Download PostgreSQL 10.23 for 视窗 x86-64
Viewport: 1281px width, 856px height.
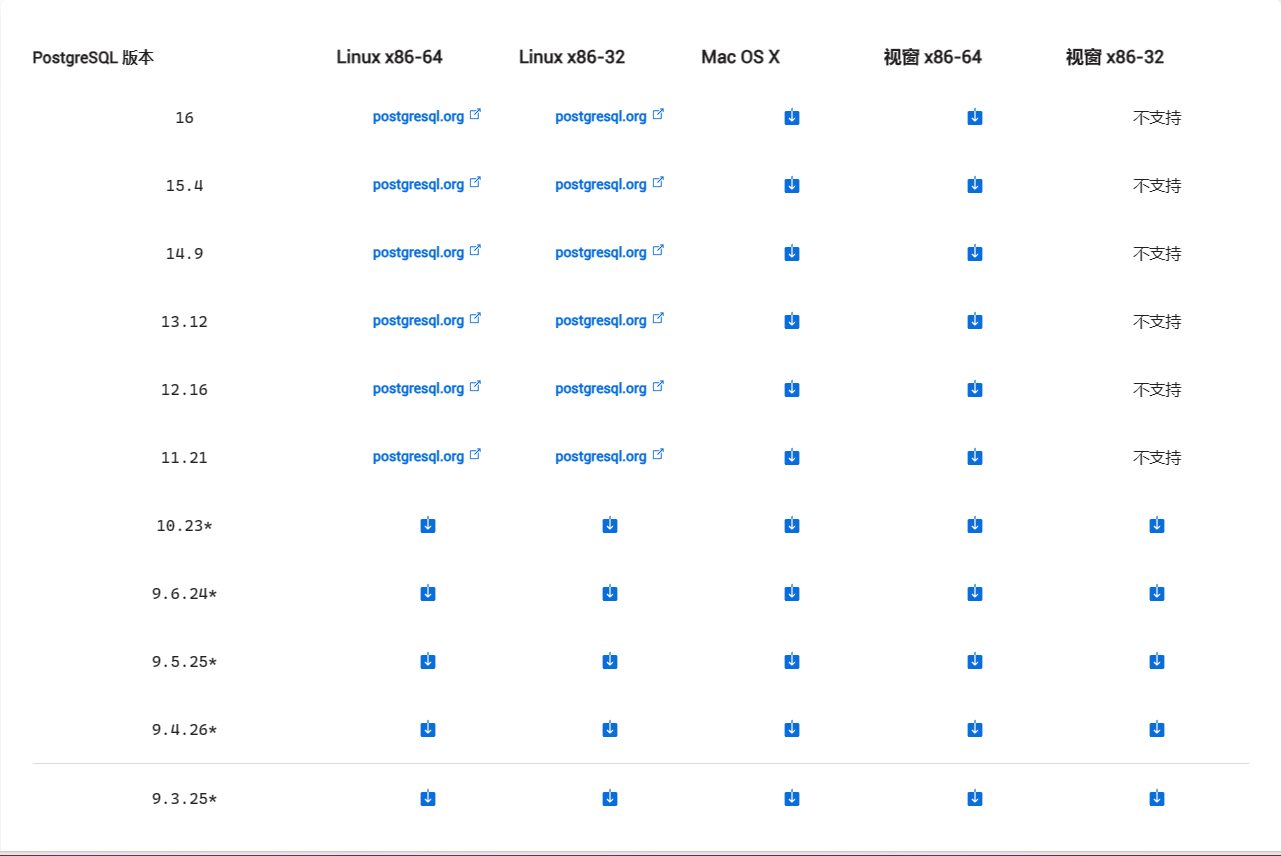(975, 525)
